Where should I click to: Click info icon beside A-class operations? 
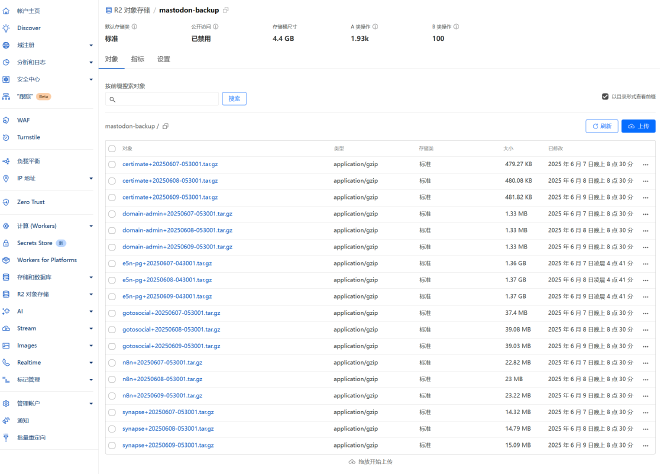click(x=375, y=27)
